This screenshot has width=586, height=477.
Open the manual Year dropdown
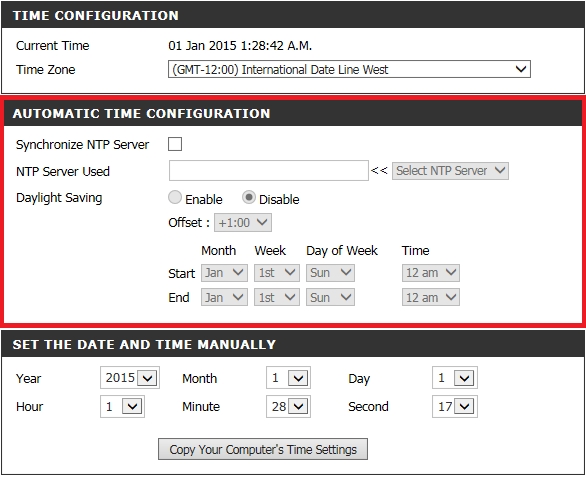(130, 378)
